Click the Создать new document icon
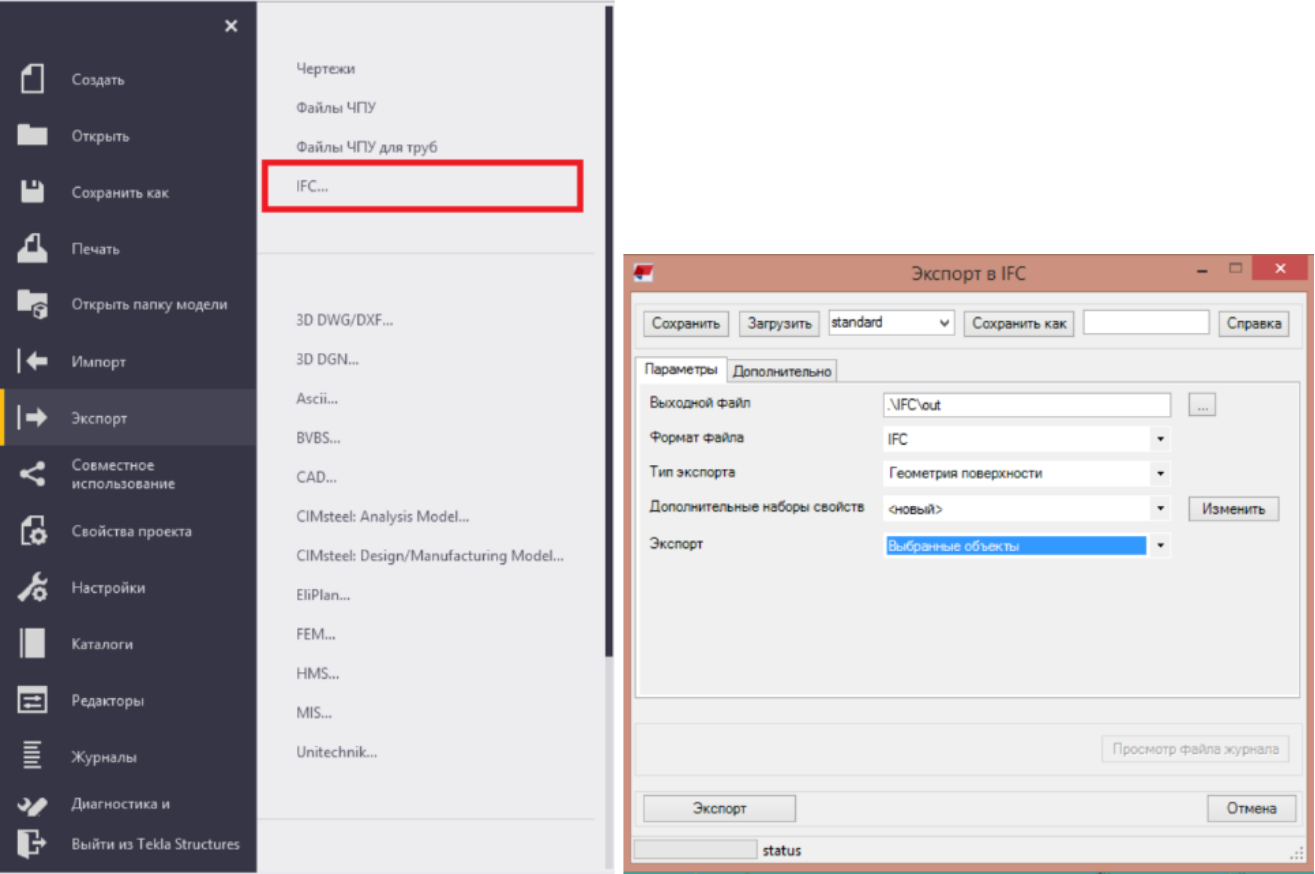The height and width of the screenshot is (874, 1315). coord(32,79)
